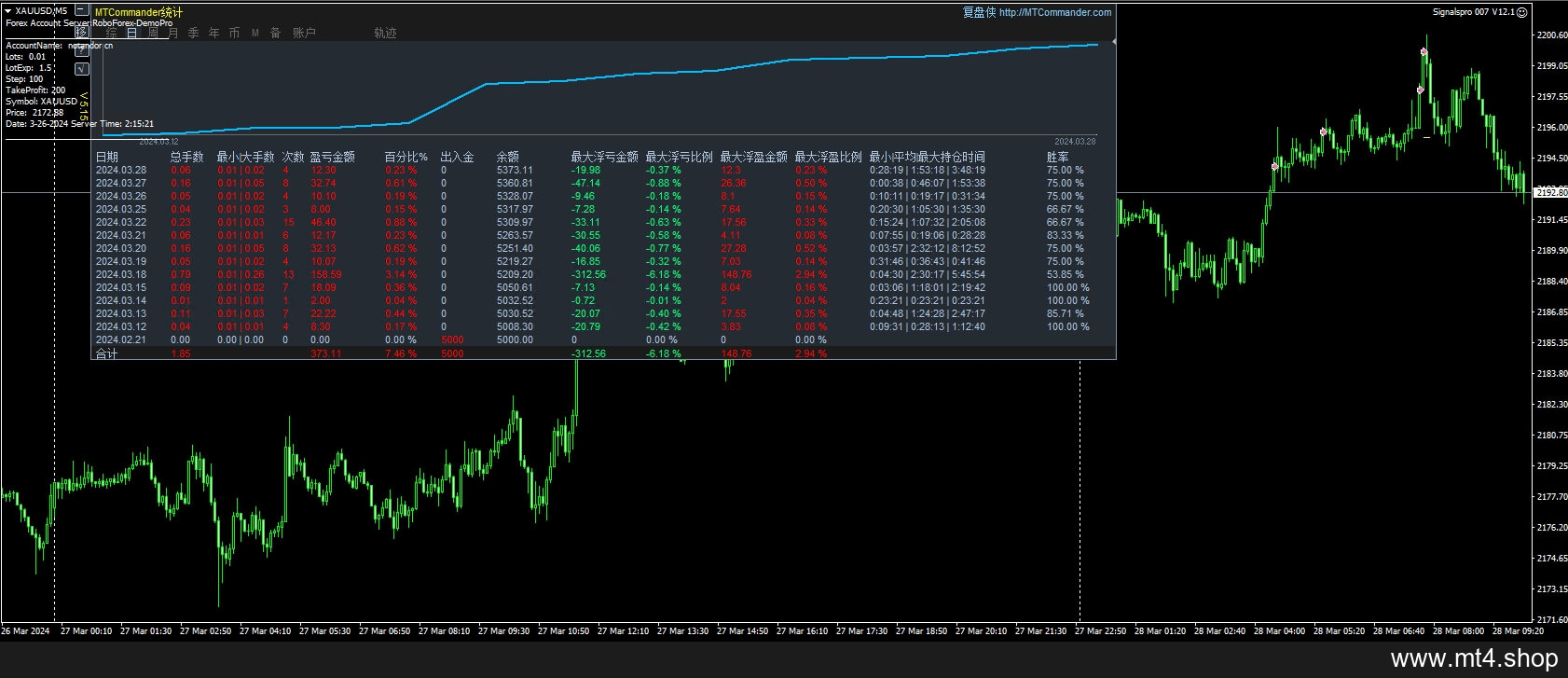Switch to the 日 daily tab

(132, 33)
